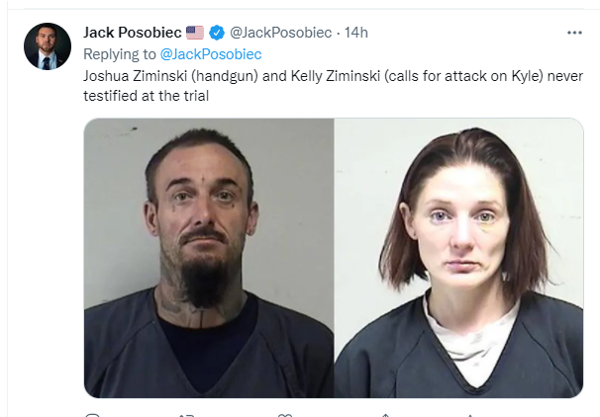The image size is (600, 417).
Task: Click the heart like icon below the tweet
Action: [285, 415]
